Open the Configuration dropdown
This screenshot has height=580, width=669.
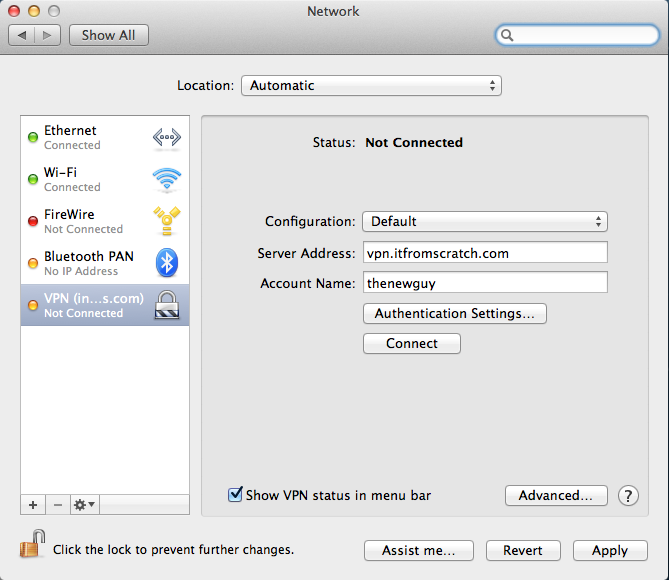click(485, 222)
